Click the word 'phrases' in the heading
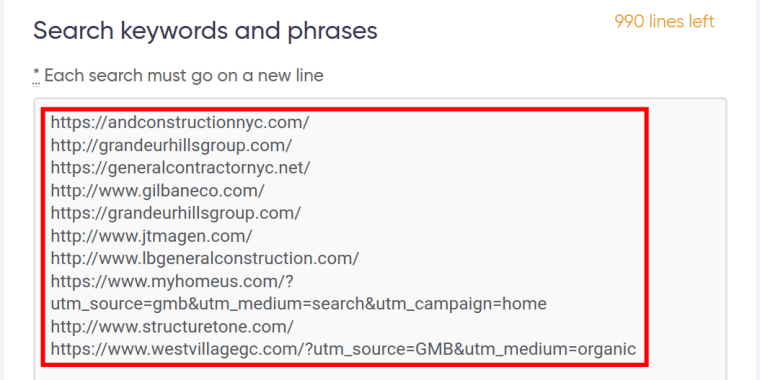 [x=332, y=32]
